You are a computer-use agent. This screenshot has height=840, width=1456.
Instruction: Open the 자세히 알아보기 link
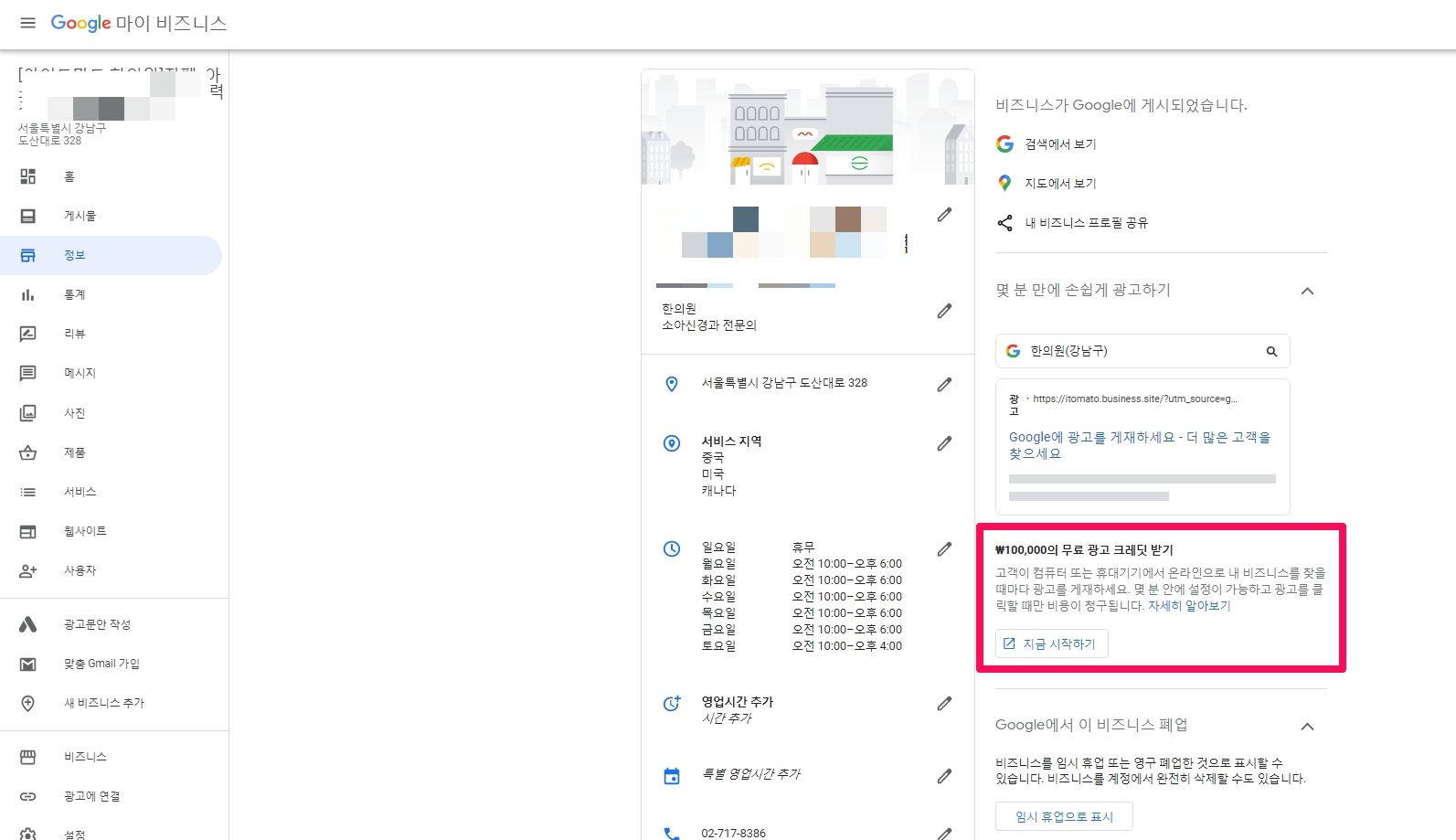coord(1189,606)
